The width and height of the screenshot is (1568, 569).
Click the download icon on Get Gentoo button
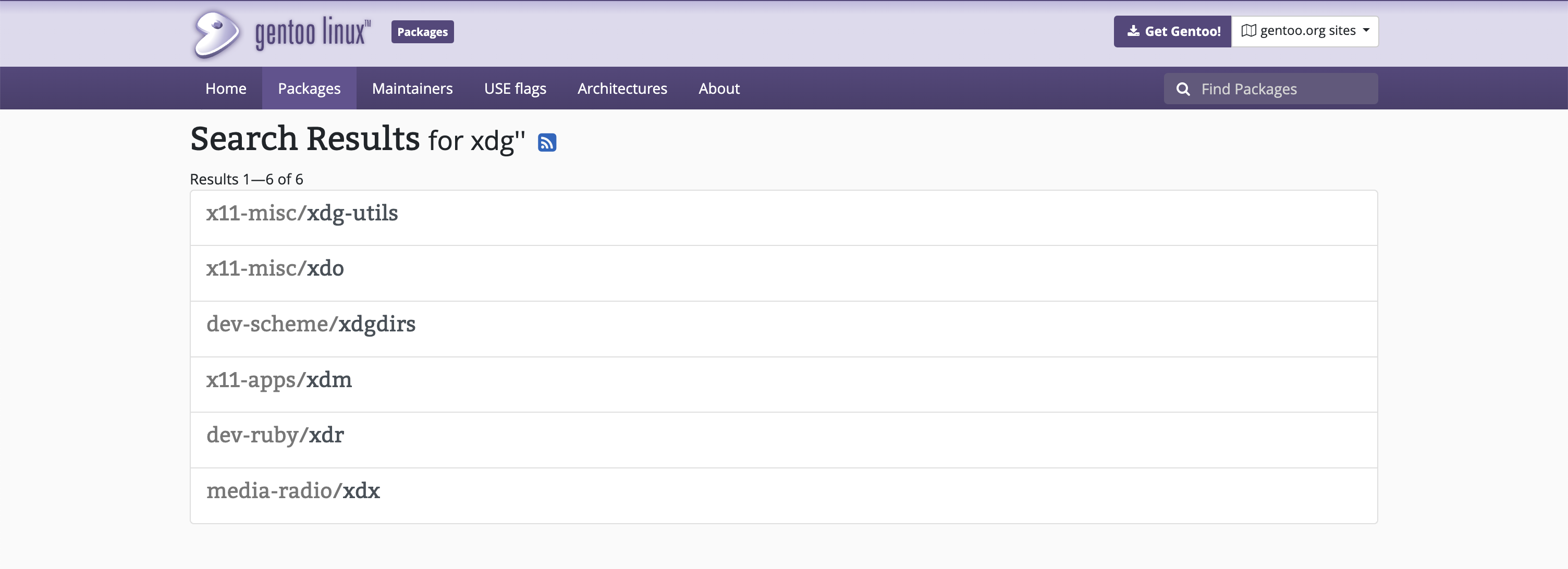tap(1134, 30)
